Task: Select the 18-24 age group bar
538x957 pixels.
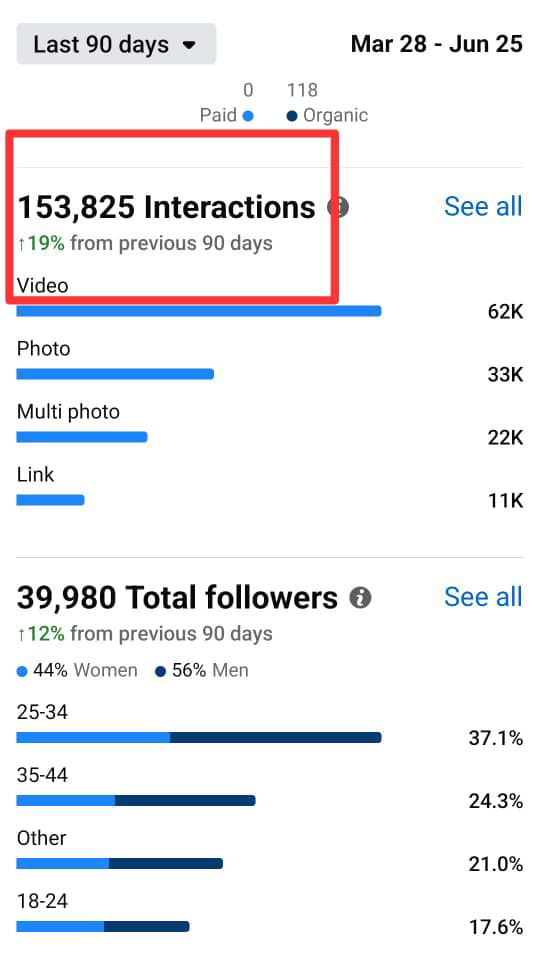Action: (103, 926)
